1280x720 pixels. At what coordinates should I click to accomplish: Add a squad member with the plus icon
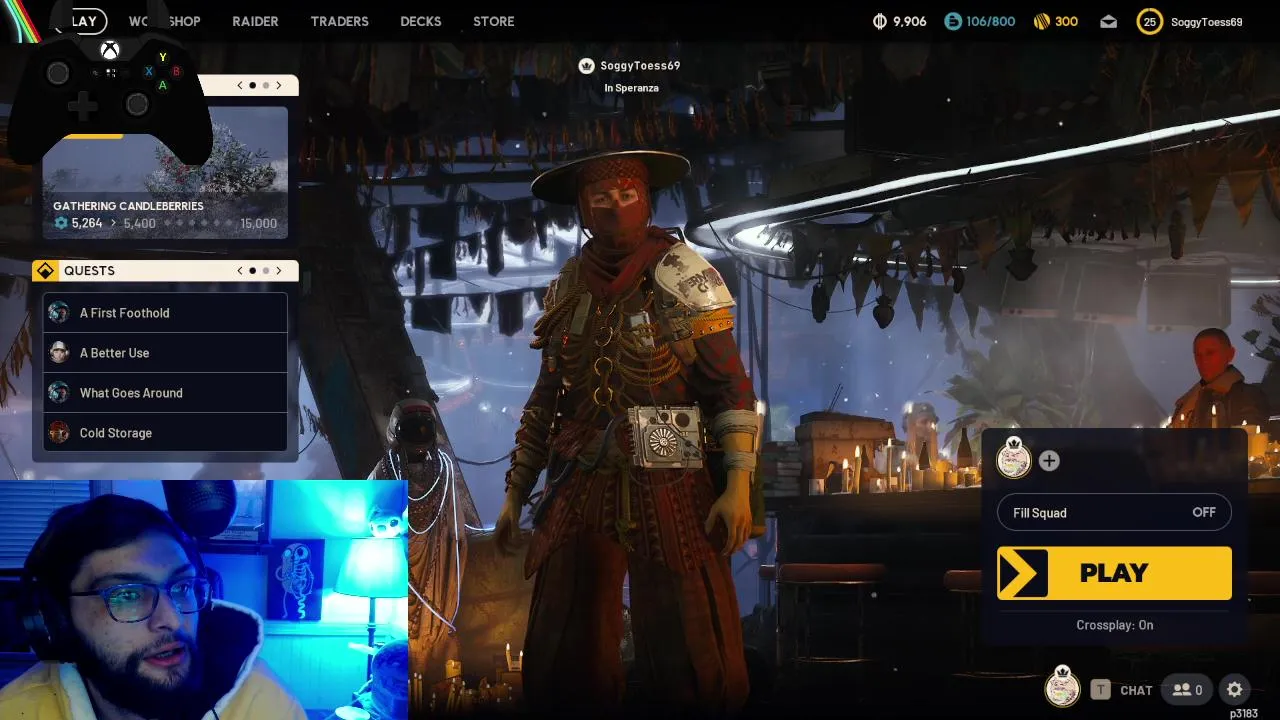1049,461
